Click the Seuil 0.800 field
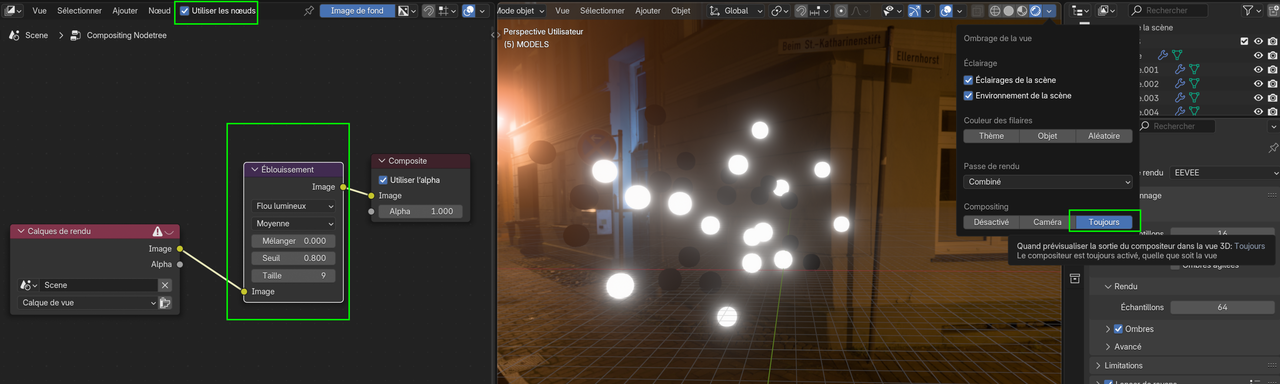1280x384 pixels. click(x=294, y=258)
